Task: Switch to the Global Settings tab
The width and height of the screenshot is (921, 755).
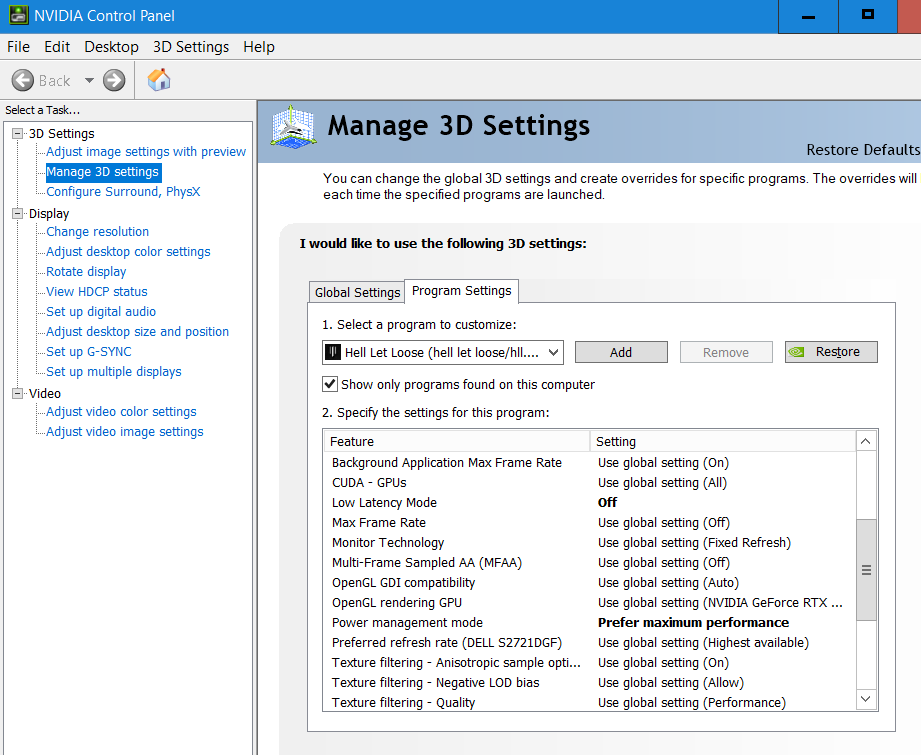Action: tap(357, 292)
